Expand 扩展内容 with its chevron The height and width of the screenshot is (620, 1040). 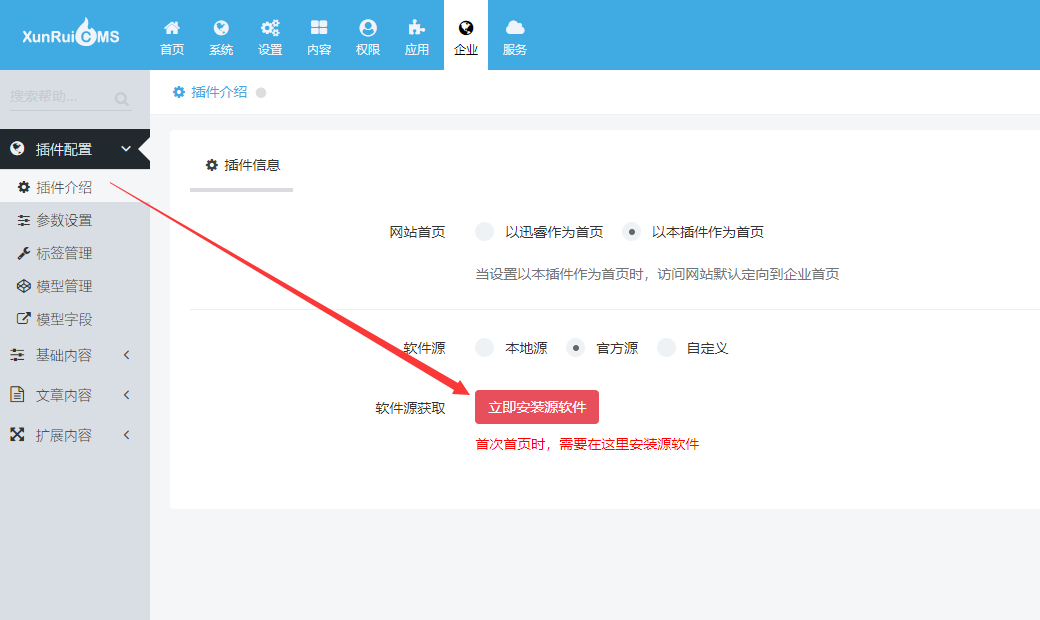pos(126,435)
